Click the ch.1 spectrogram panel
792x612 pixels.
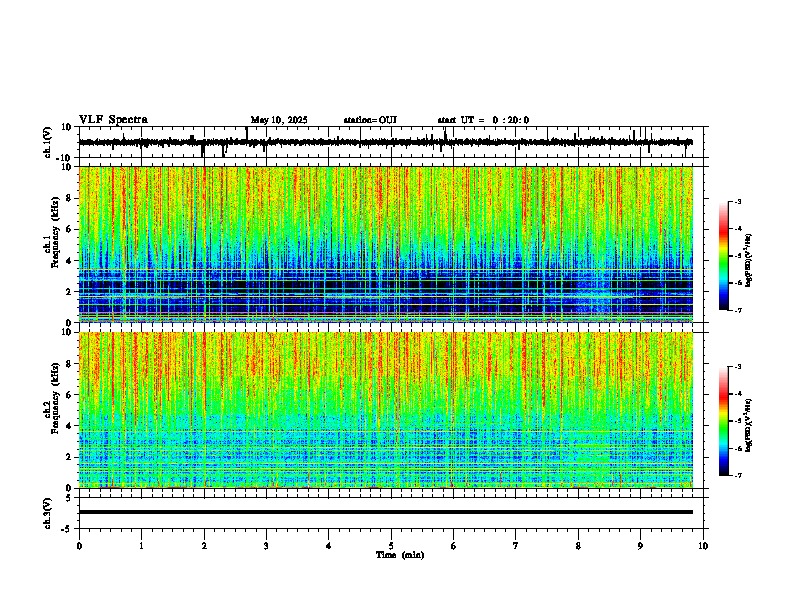(386, 244)
